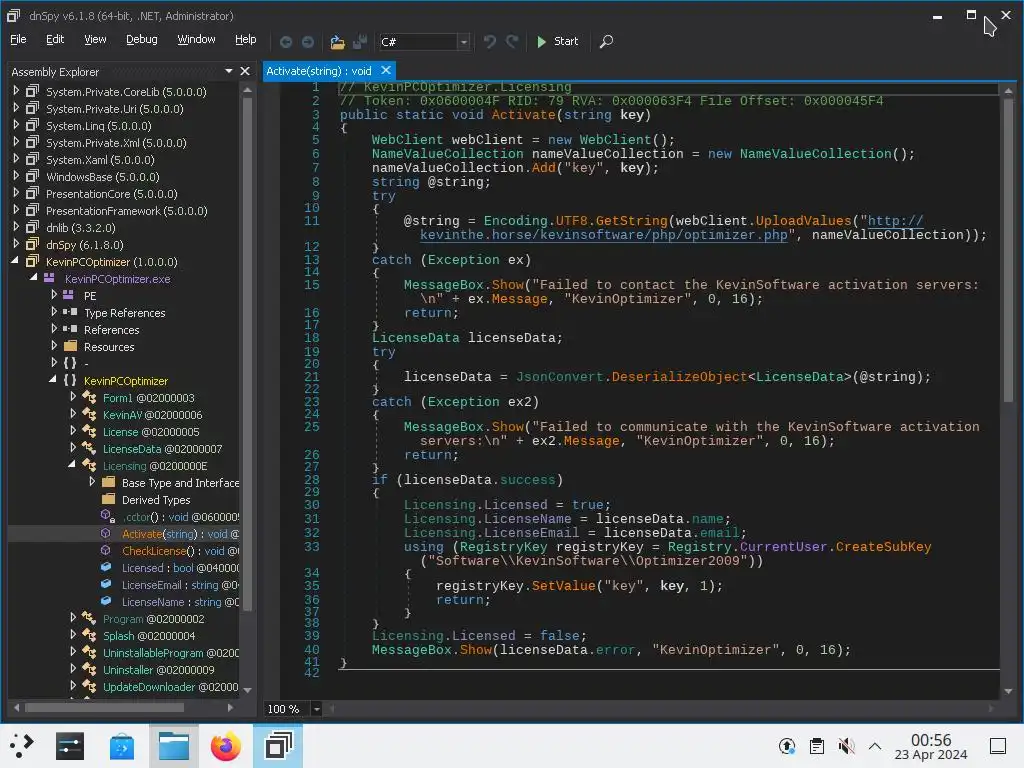
Task: Open an assembly using the folder icon
Action: click(337, 42)
